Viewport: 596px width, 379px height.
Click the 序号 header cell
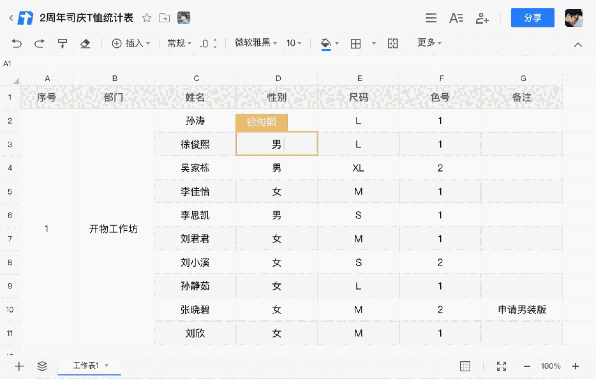[x=46, y=97]
